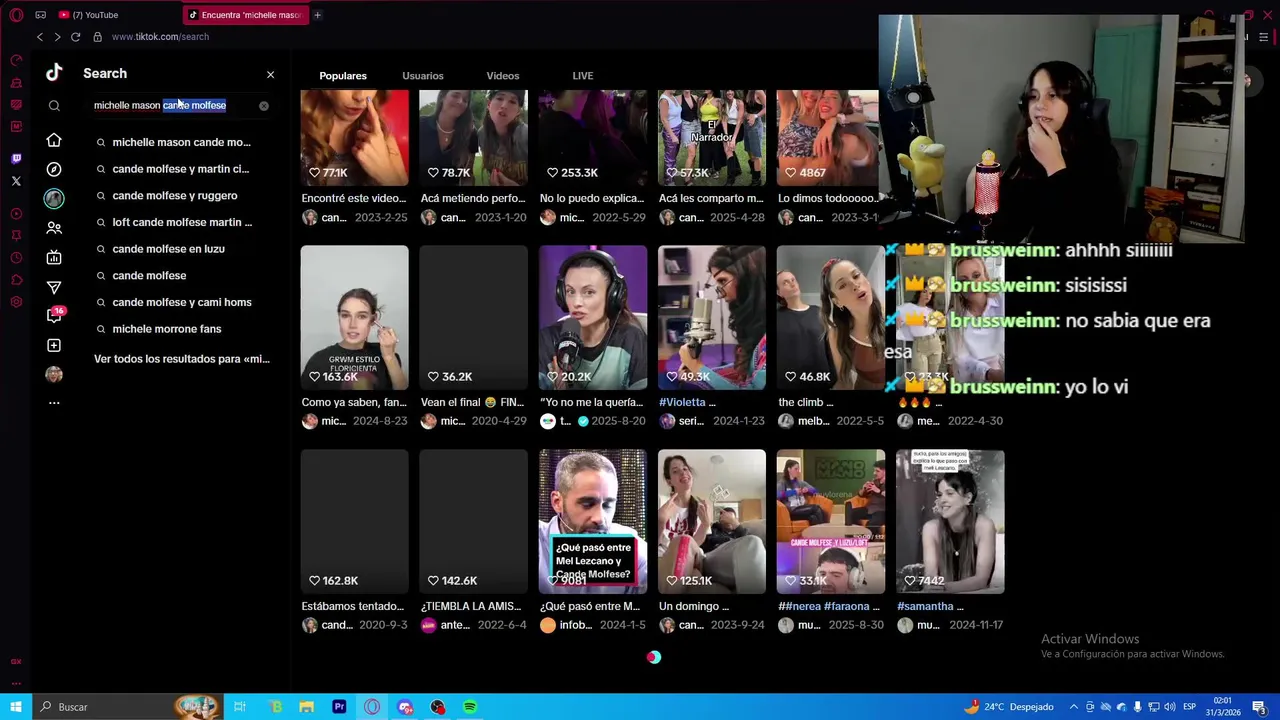Open the '#Violetta ...' video thumbnail
Screen dimensions: 1280x720
coord(712,317)
